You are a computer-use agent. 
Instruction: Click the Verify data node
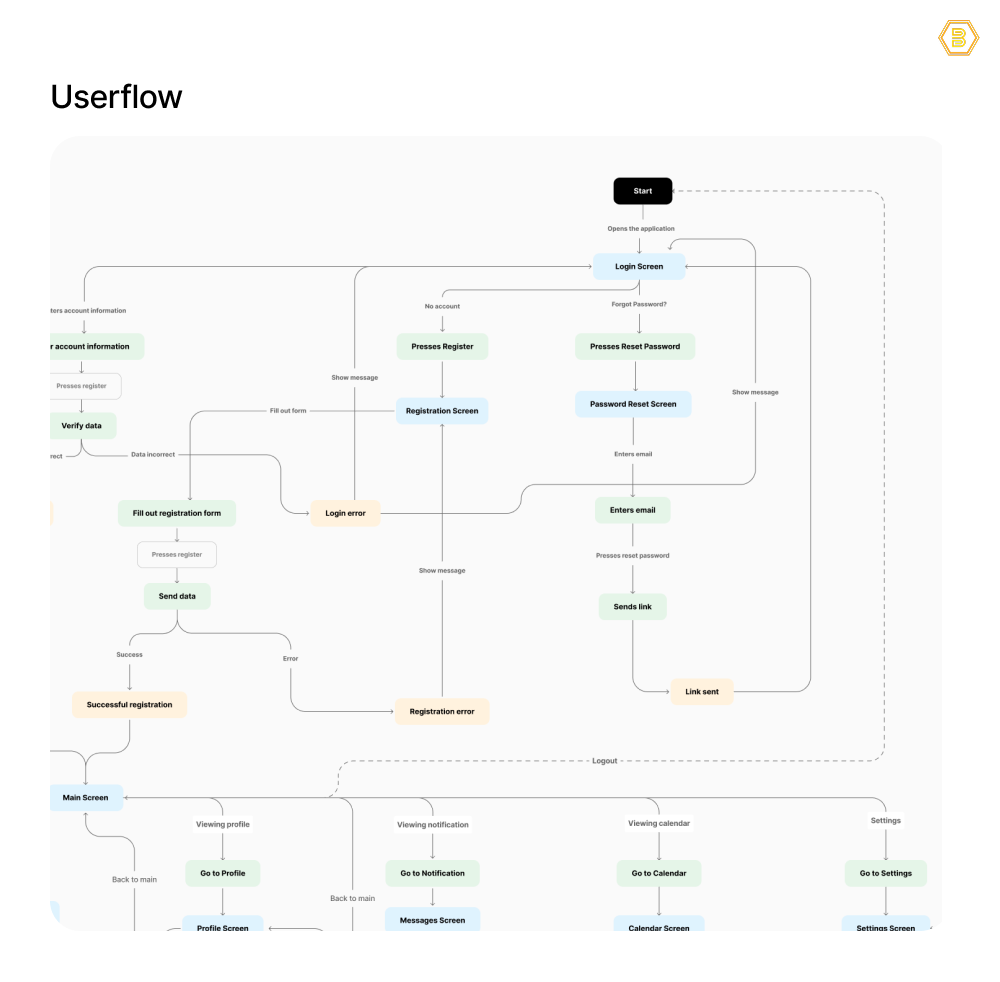click(82, 426)
